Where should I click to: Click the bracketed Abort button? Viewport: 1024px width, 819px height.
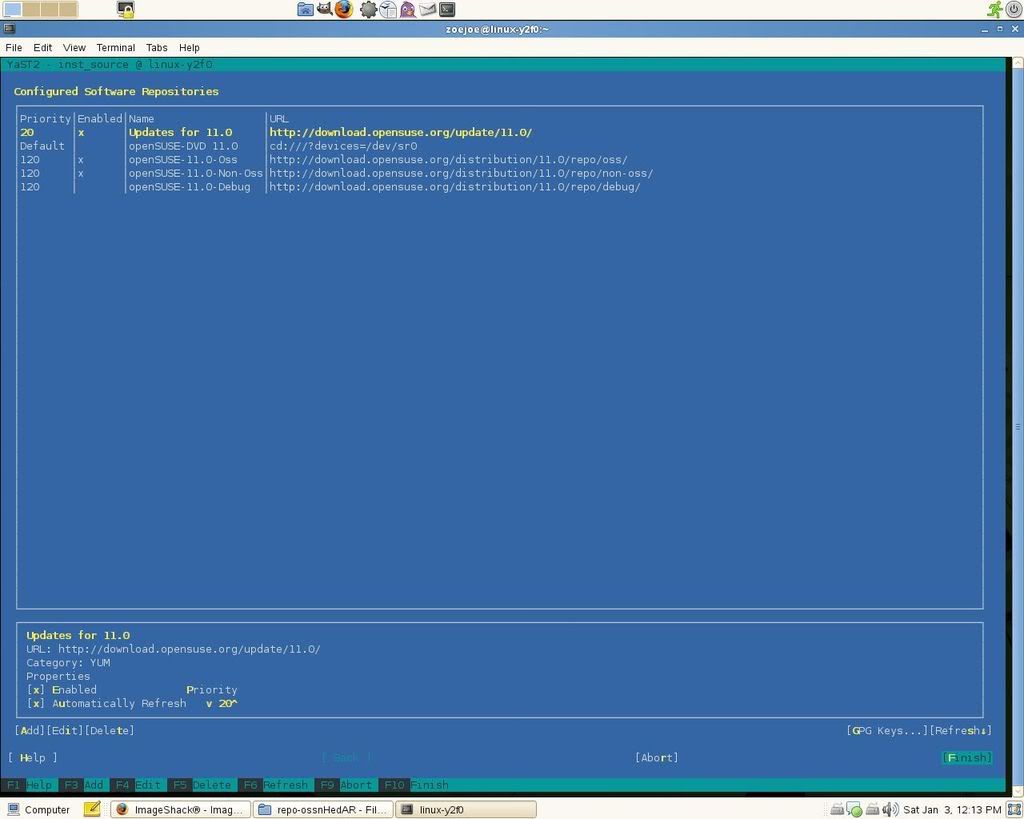coord(657,758)
